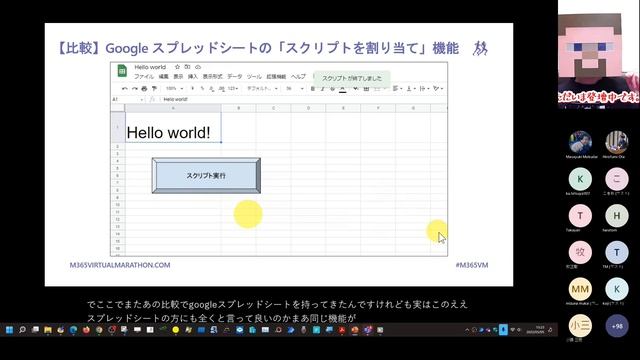Click the pink こ participant avatar
Screen dimensions: 640x360
tap(617, 179)
